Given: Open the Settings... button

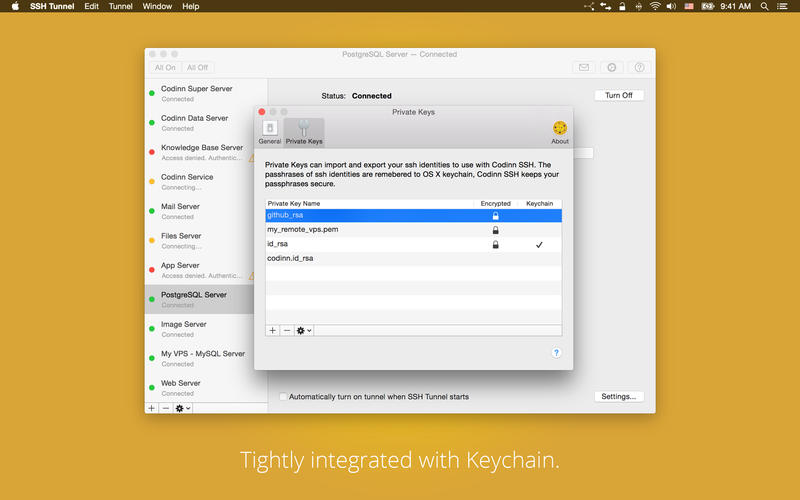Looking at the screenshot, I should point(619,396).
